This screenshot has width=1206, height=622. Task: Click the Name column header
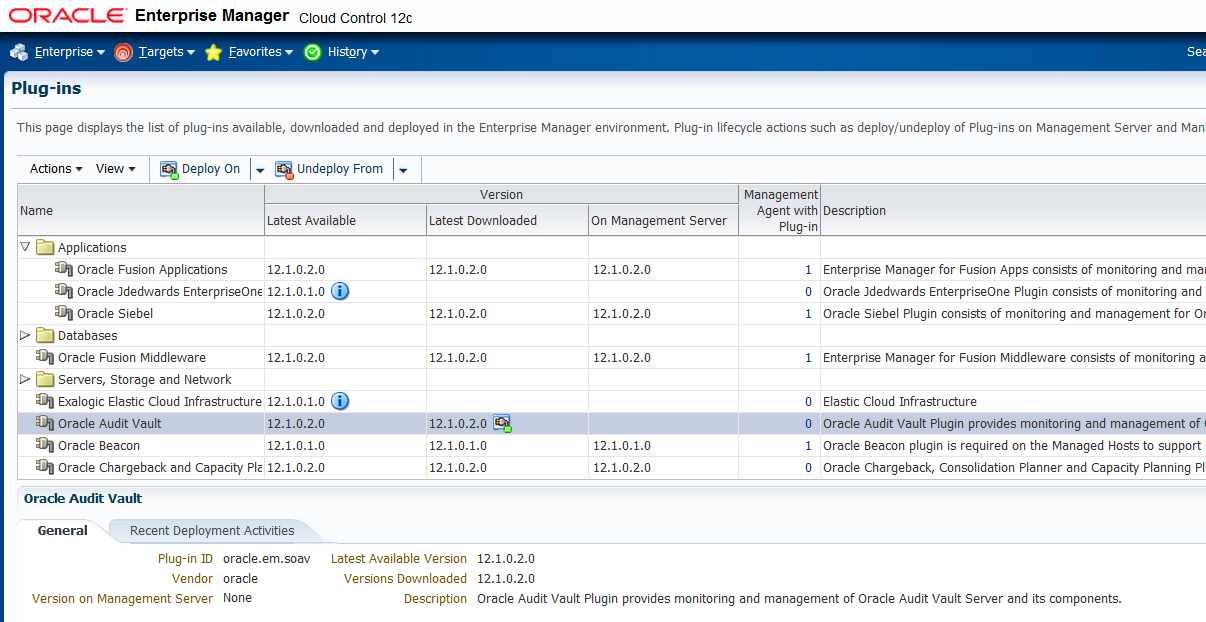tap(141, 210)
